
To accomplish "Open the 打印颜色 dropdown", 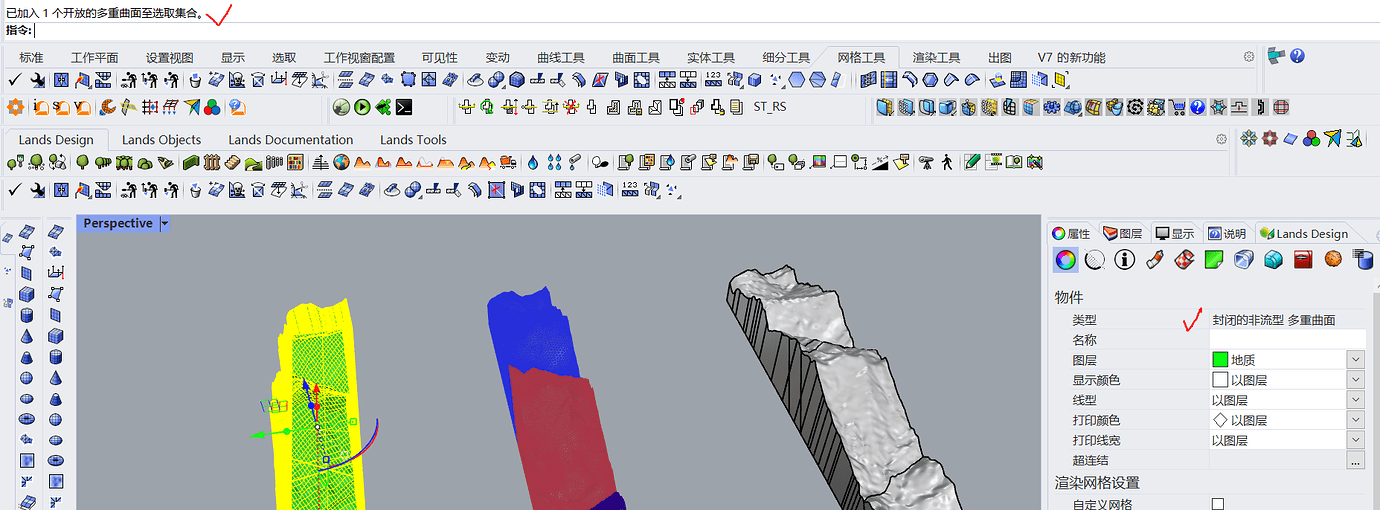I will tap(1356, 420).
